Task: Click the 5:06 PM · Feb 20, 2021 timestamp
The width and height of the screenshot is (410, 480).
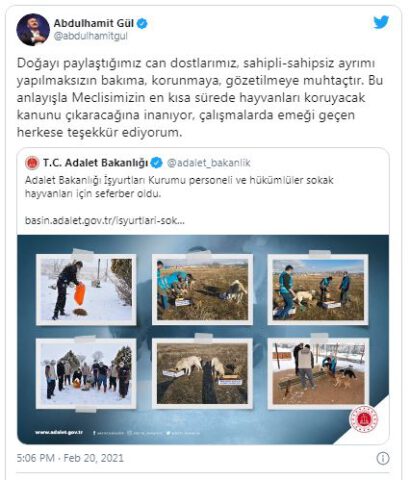Action: (x=70, y=458)
